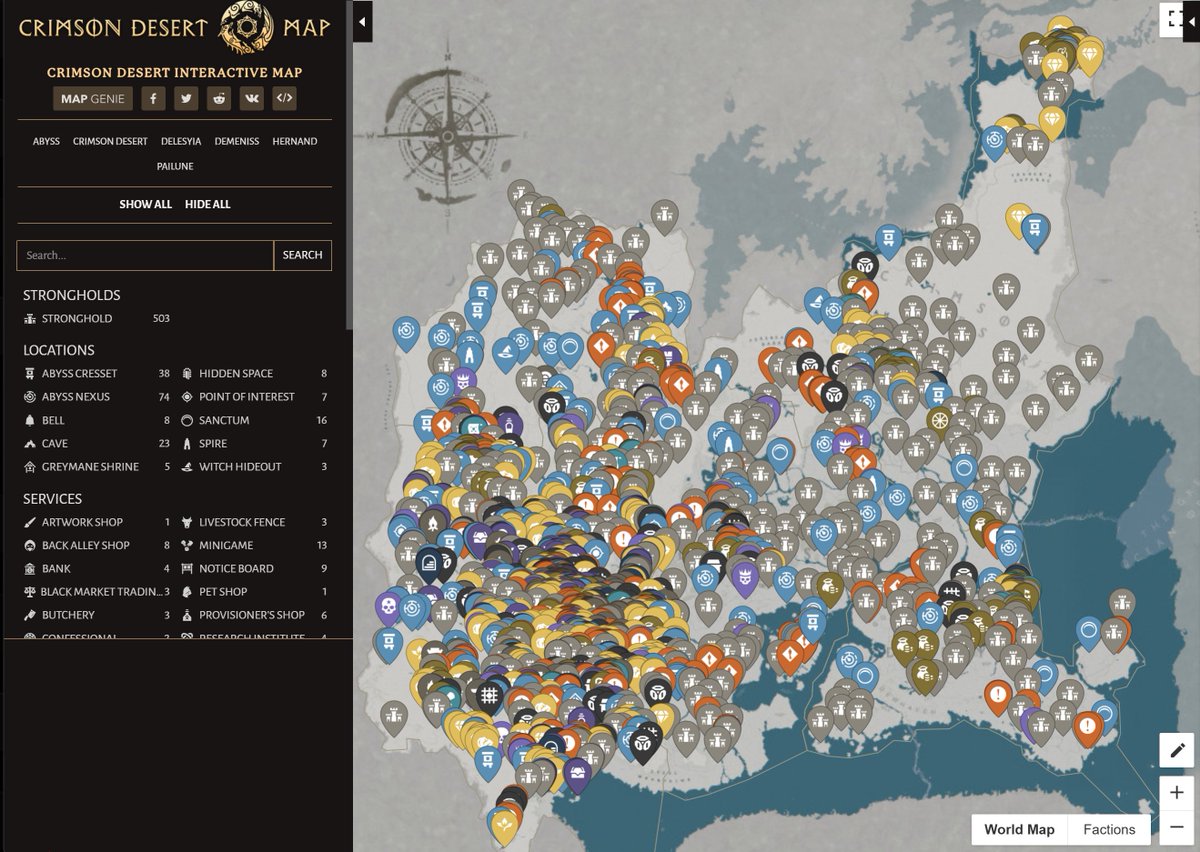This screenshot has width=1200, height=852.
Task: Open the embed code icon
Action: (x=285, y=99)
